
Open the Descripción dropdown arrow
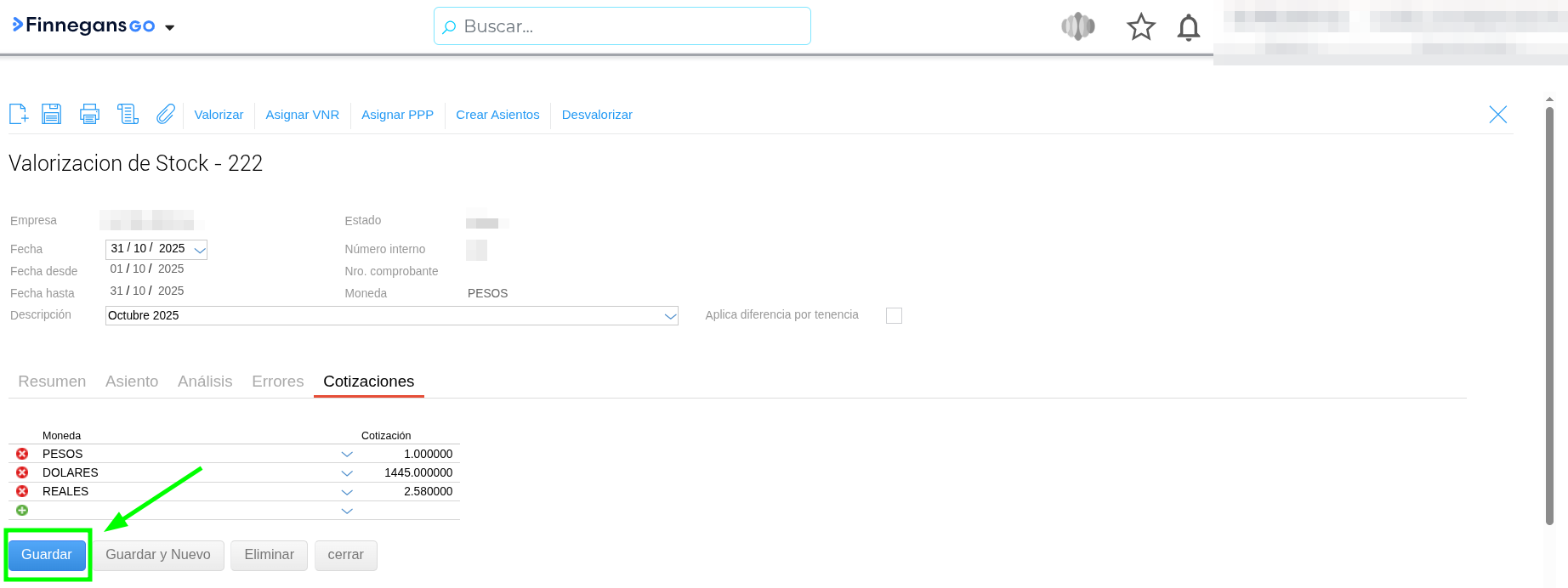pos(670,316)
